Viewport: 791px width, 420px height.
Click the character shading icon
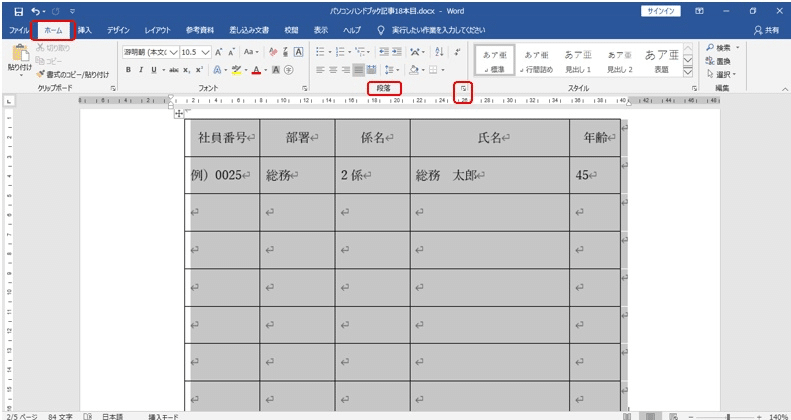276,70
